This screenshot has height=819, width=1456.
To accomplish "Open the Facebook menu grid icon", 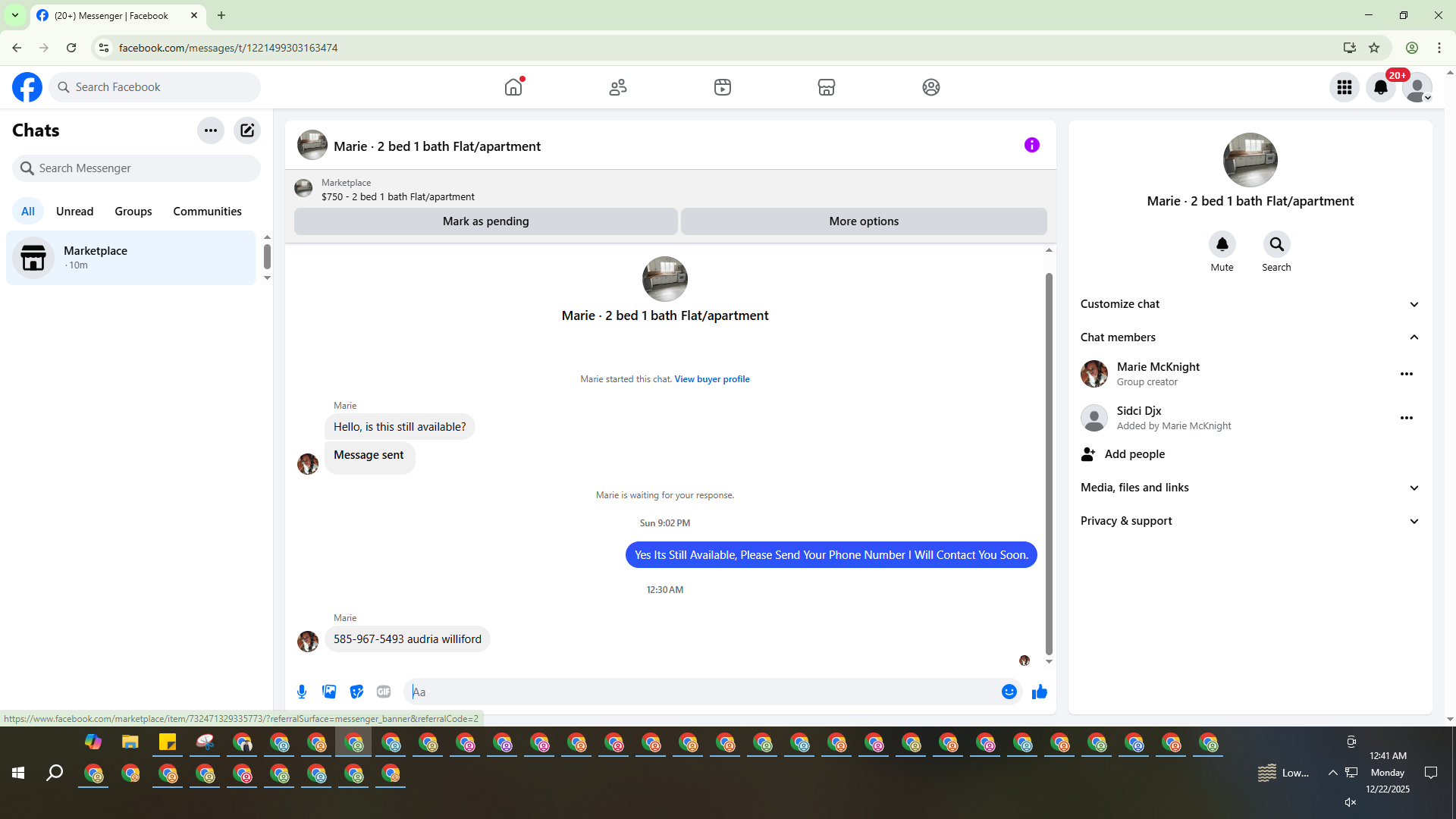I will [x=1345, y=87].
